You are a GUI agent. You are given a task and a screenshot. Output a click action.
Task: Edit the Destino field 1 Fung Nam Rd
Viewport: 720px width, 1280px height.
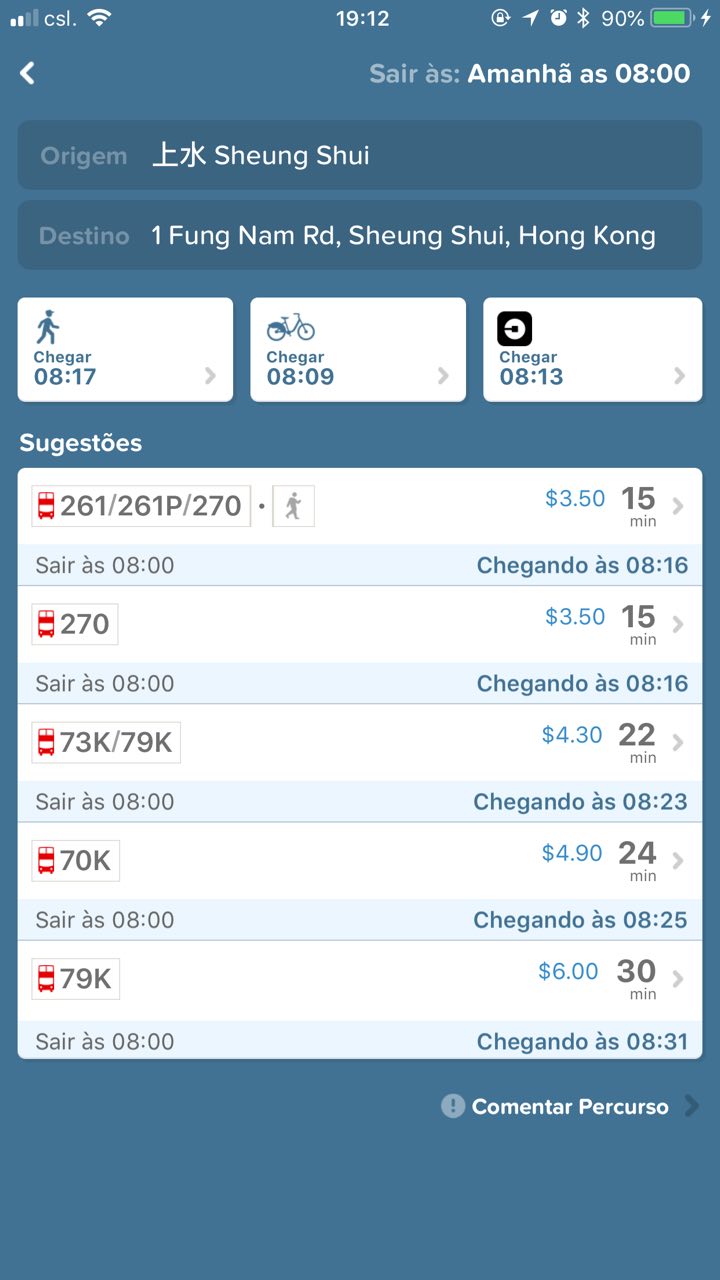pos(360,236)
